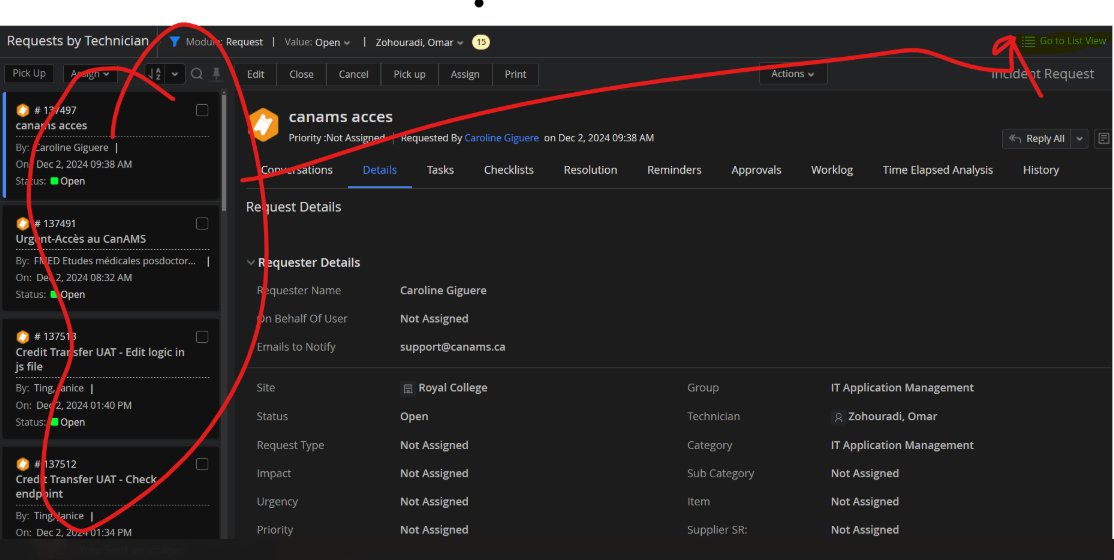Open the Approvals tab
The height and width of the screenshot is (560, 1114).
coord(756,170)
